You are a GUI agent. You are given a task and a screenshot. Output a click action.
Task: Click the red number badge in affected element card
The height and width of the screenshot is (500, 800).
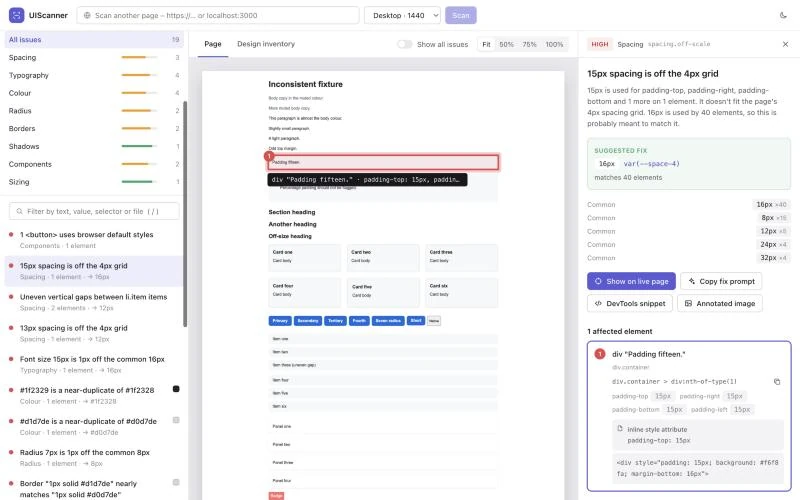[600, 354]
